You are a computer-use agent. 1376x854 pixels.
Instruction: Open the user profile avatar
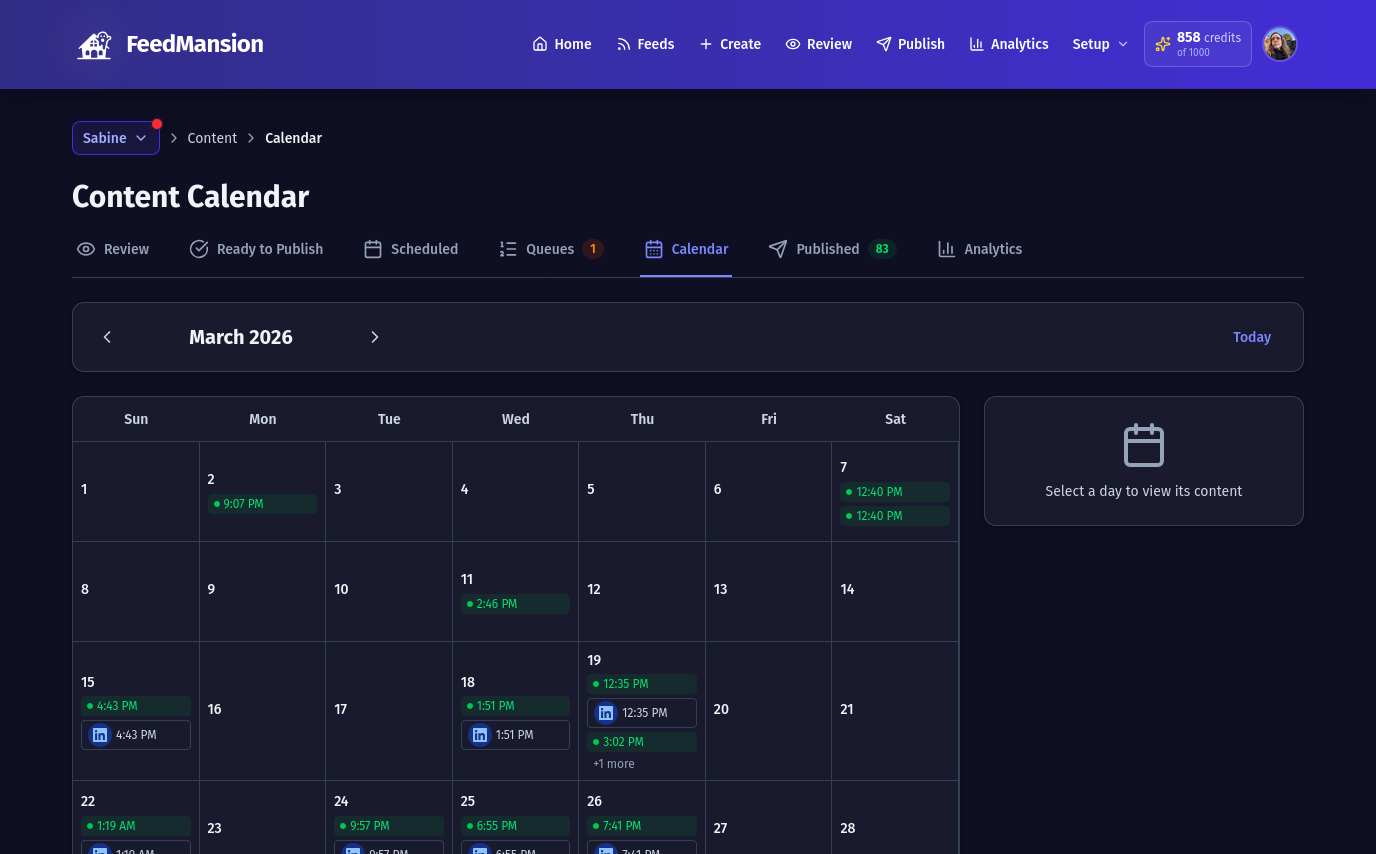point(1280,44)
